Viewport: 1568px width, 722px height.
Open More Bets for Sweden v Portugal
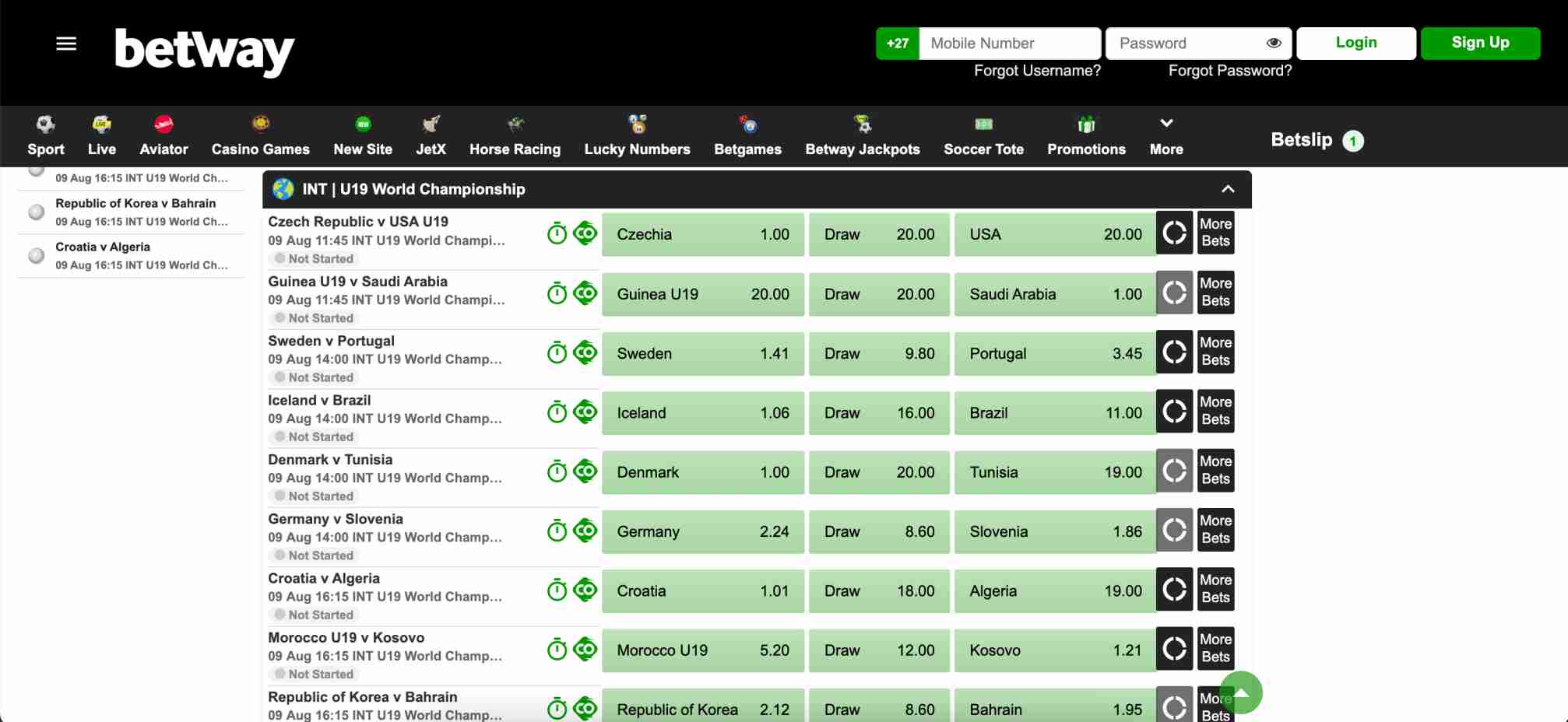click(x=1215, y=352)
